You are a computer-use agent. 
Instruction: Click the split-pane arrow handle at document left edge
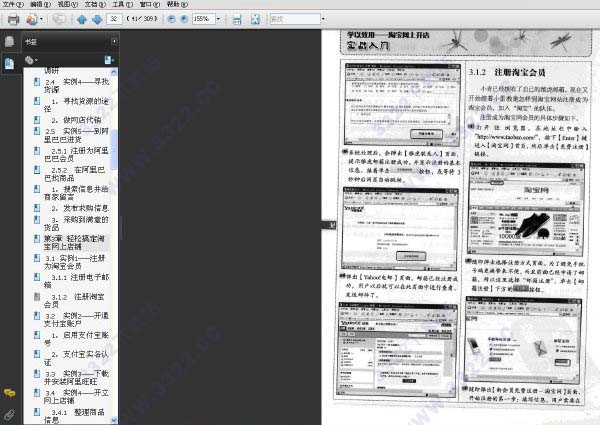pos(329,225)
